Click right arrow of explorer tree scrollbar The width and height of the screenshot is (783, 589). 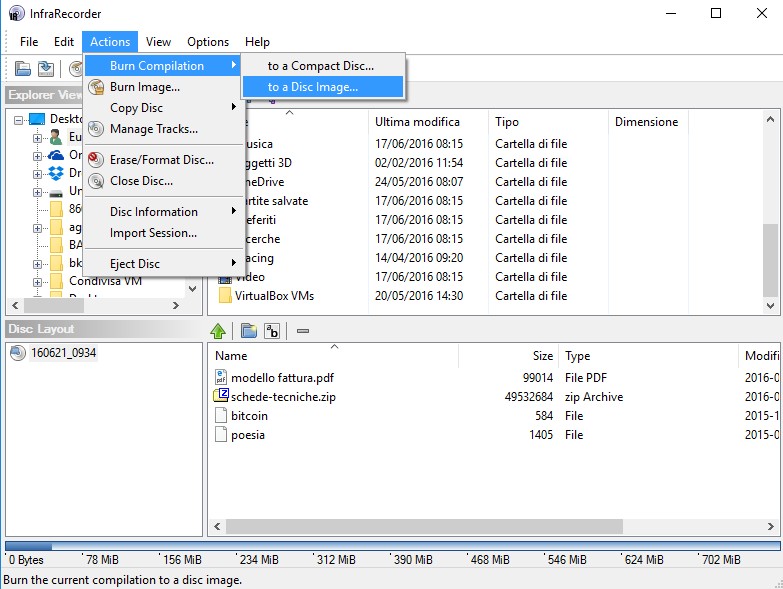[x=175, y=305]
